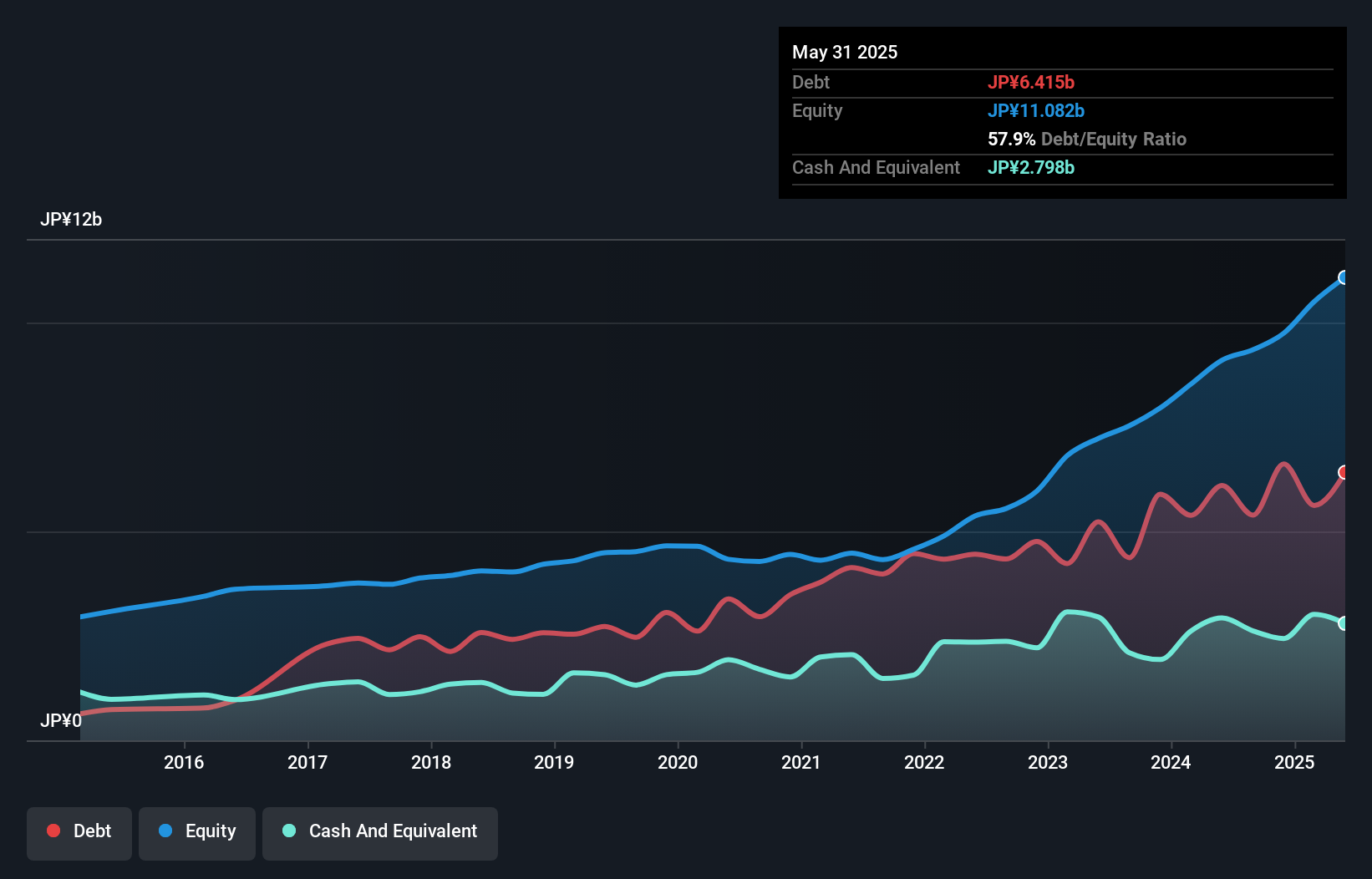Click the JP¥12b y-axis label

[x=71, y=220]
